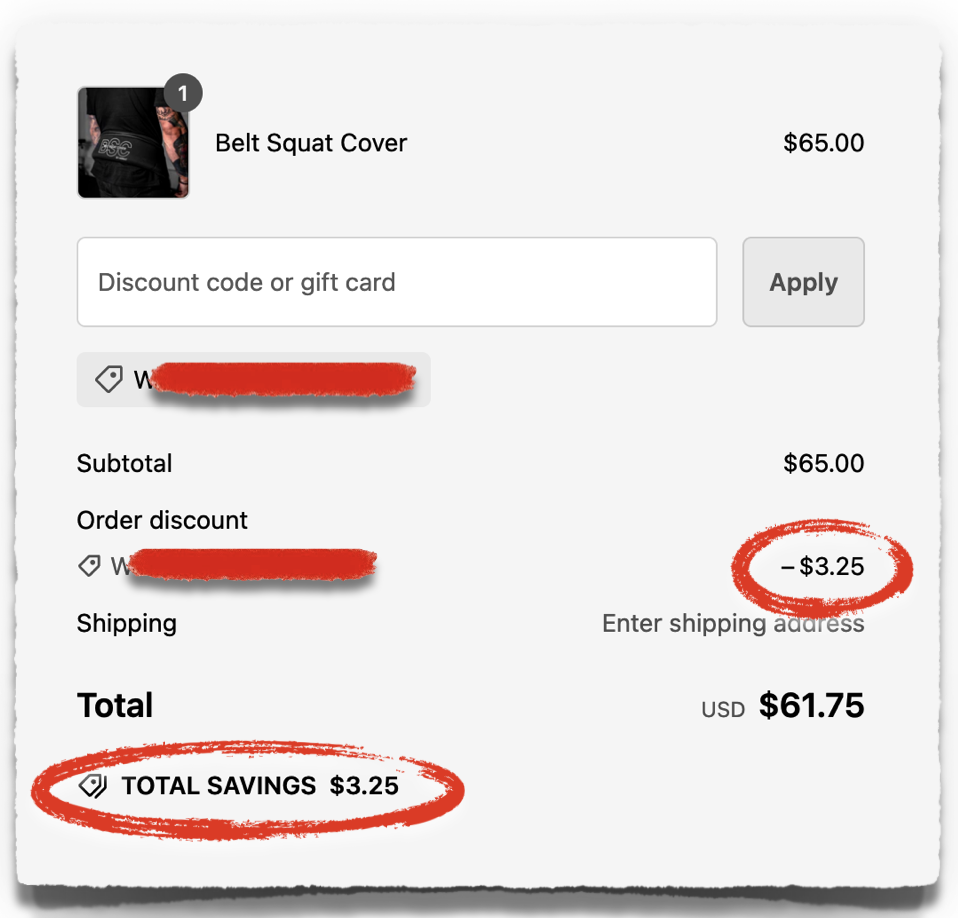Click the Belt Squat Cover product name
This screenshot has height=918, width=958.
coord(311,143)
